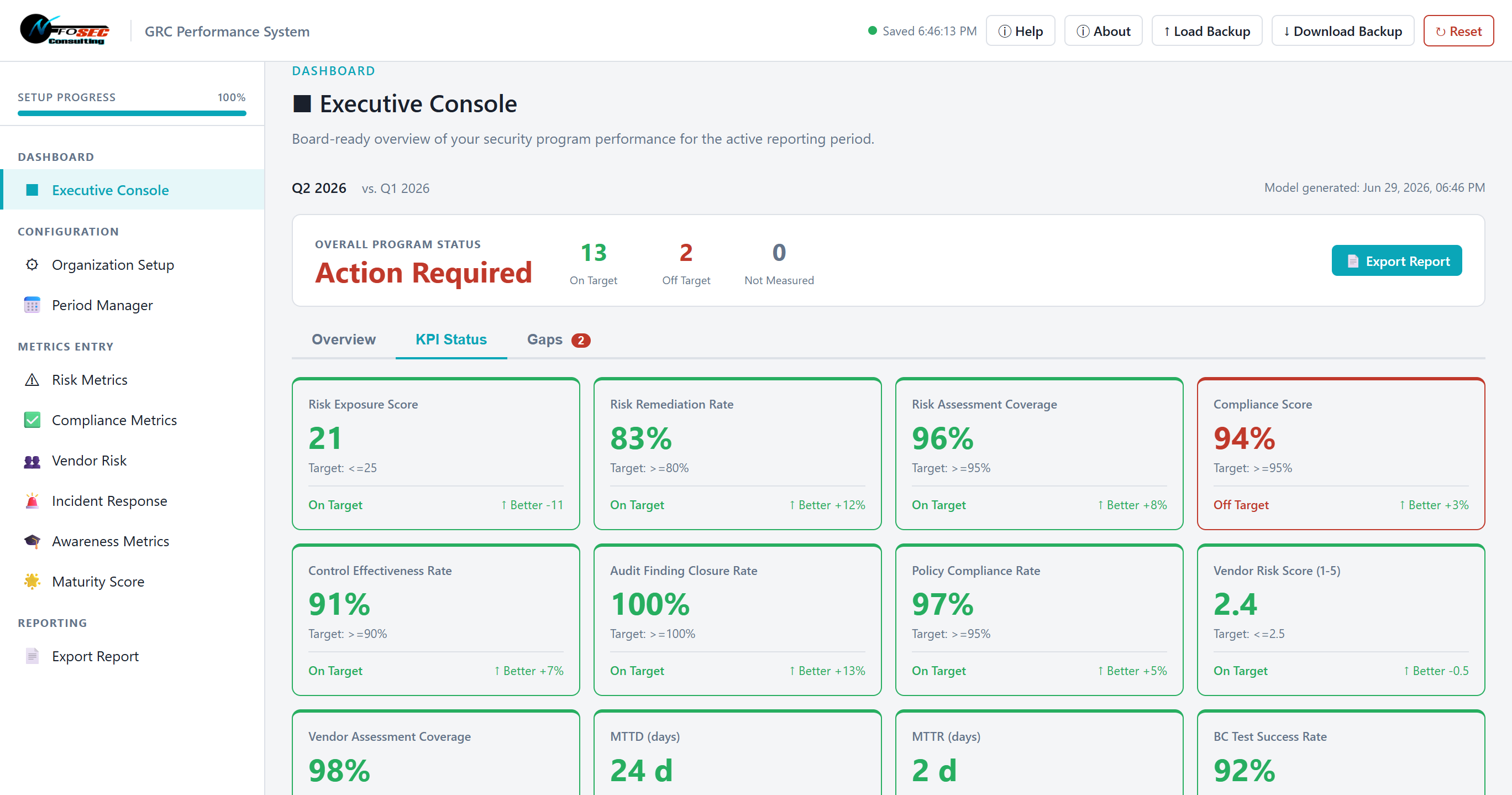Screen dimensions: 1512x795
Task: Click the Better +13% trend text
Action: (x=826, y=670)
